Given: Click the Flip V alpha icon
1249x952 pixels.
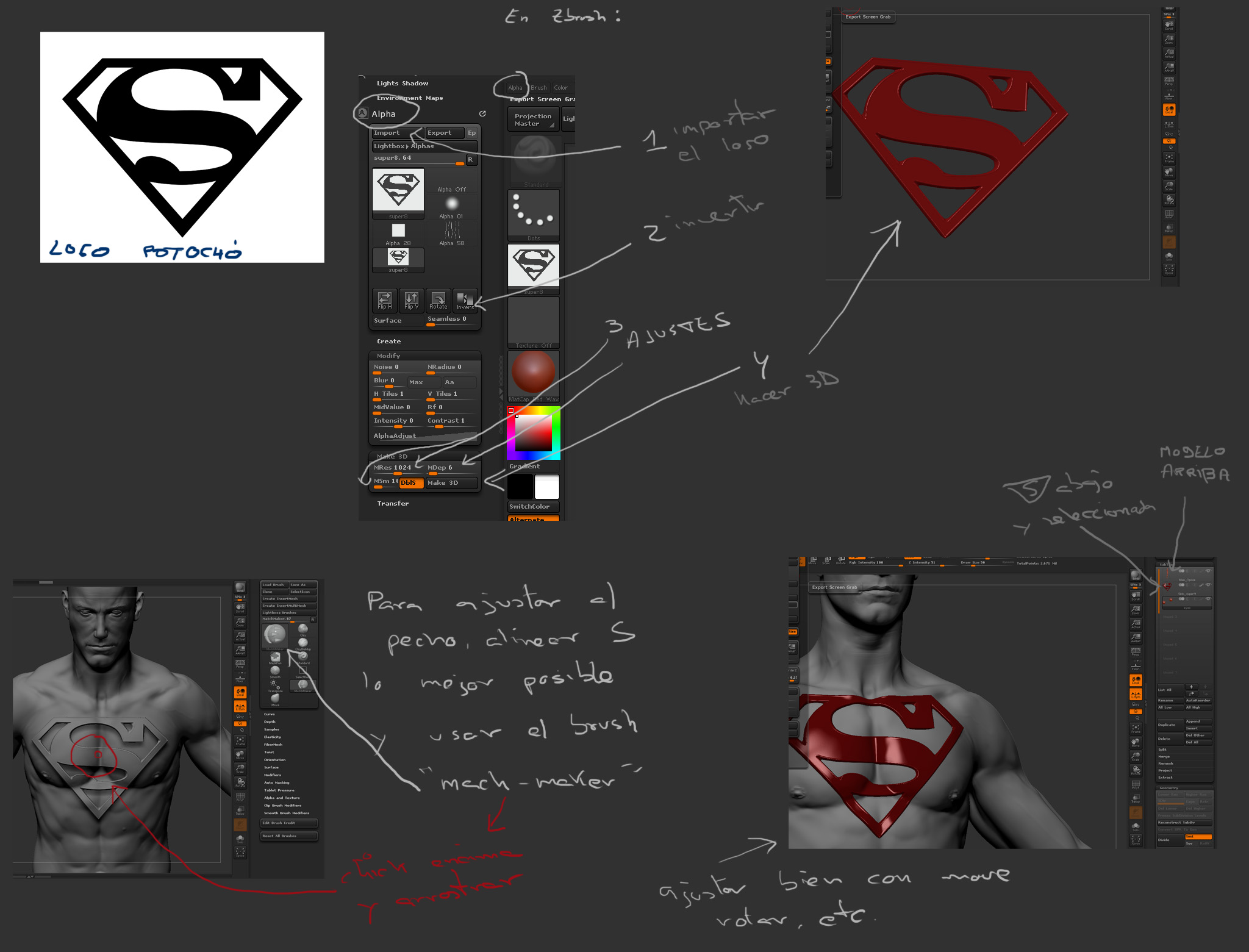Looking at the screenshot, I should (x=412, y=299).
